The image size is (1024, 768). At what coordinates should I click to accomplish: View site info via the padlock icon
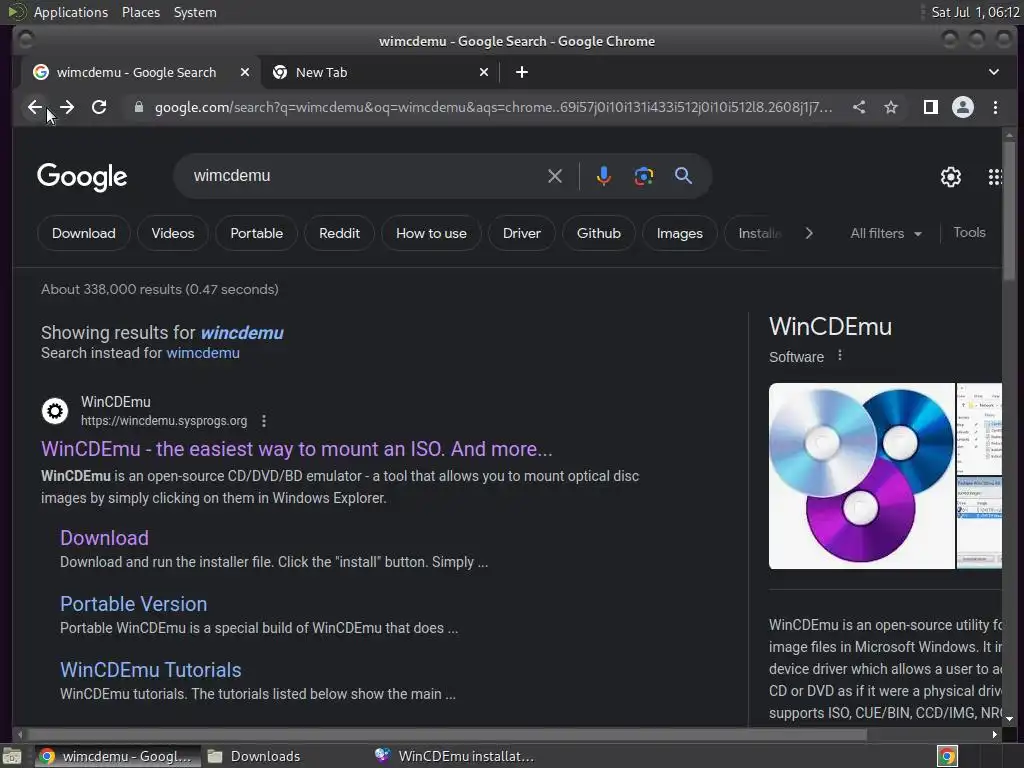click(138, 107)
